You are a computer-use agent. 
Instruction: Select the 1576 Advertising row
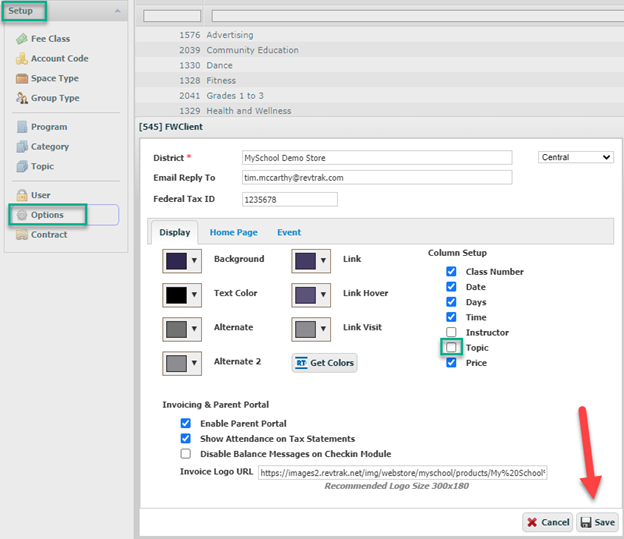pos(380,35)
